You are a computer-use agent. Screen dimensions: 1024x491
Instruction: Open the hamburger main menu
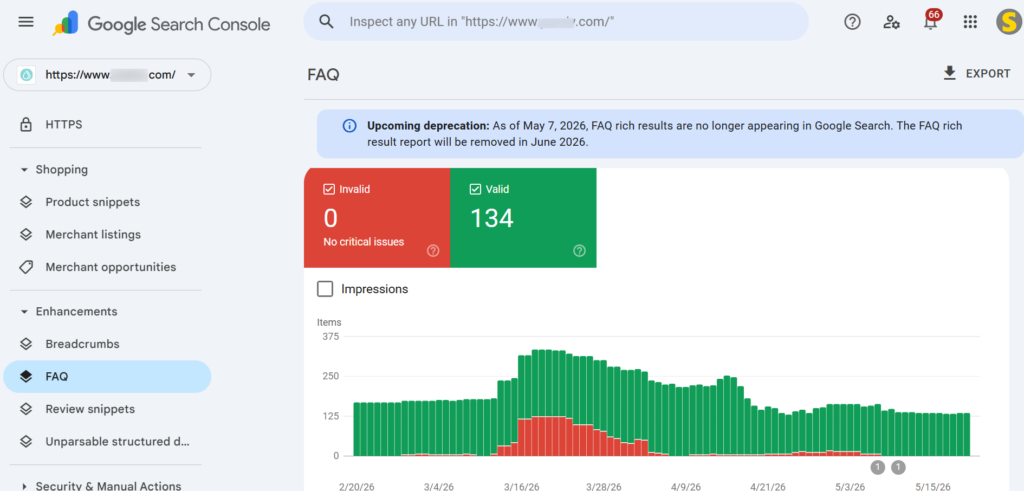pos(25,22)
